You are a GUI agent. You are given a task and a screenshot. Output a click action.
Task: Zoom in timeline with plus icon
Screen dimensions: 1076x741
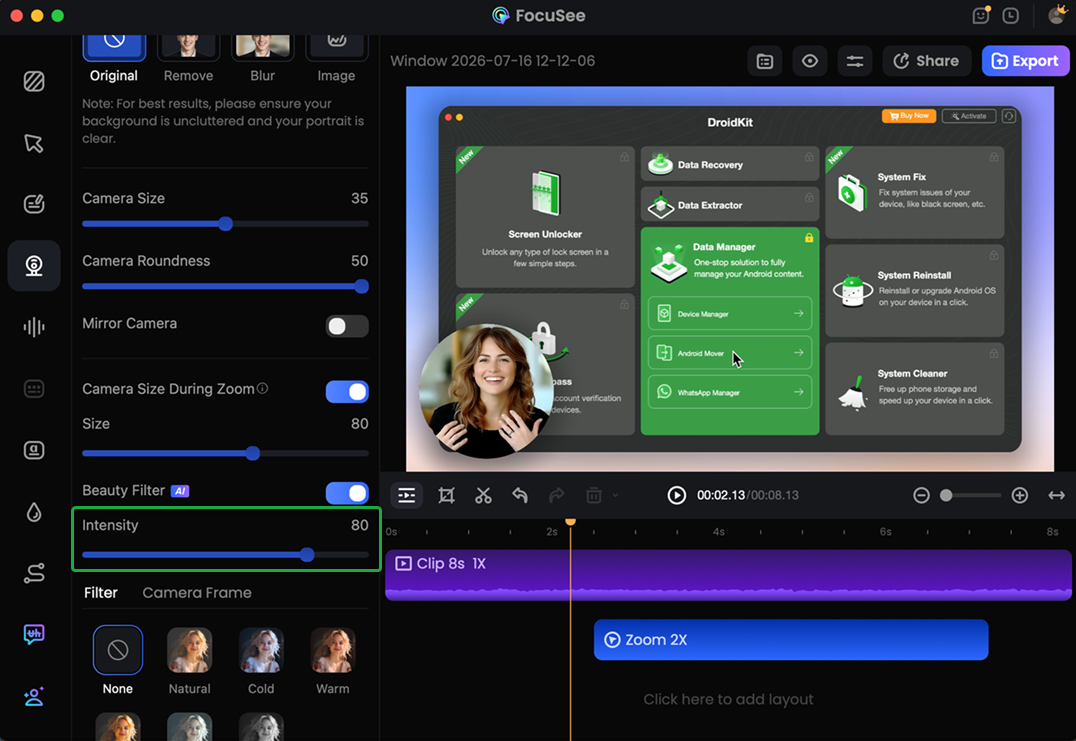click(x=1020, y=495)
